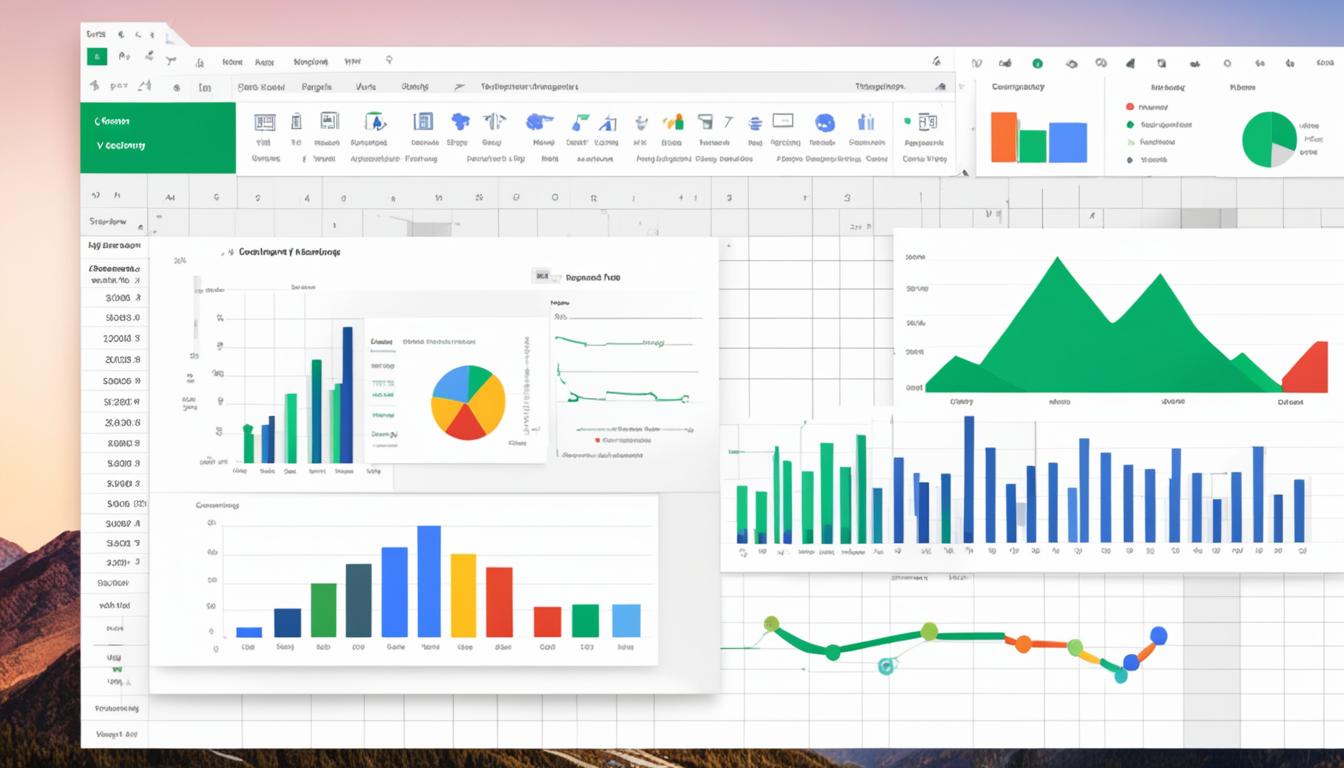Click the dark navy bar in the lower bar chart
The width and height of the screenshot is (1344, 768).
click(287, 623)
